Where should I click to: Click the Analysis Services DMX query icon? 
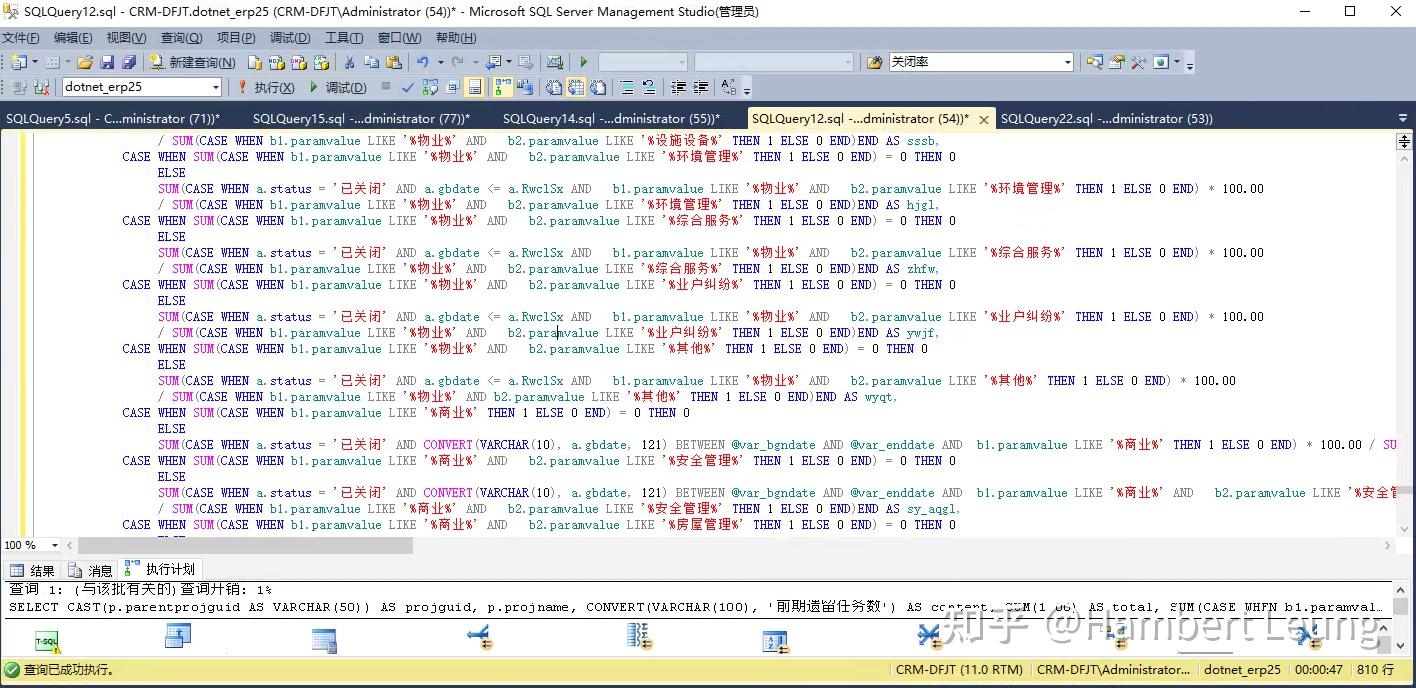point(298,62)
